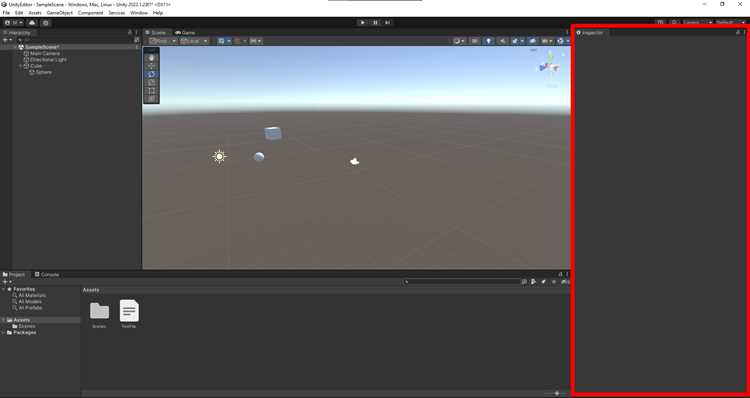Open the draw mode dropdown in Scene toolbar
The width and height of the screenshot is (750, 398).
[459, 41]
